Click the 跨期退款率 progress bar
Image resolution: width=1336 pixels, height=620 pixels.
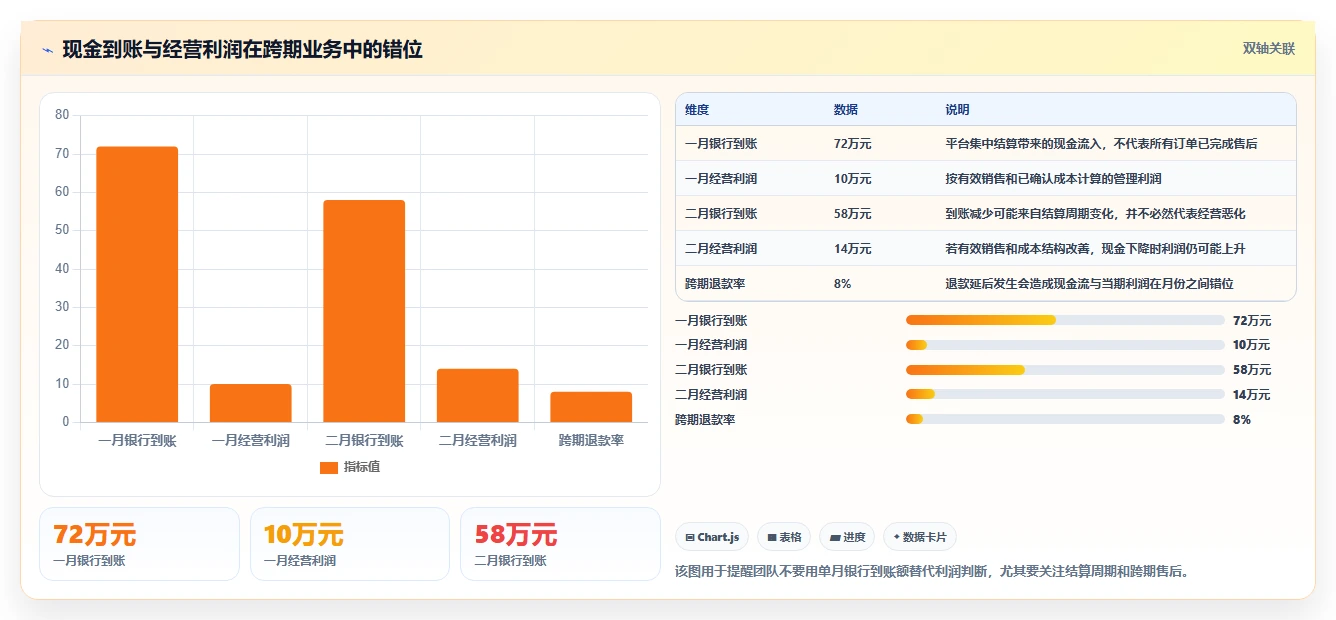coord(1065,420)
